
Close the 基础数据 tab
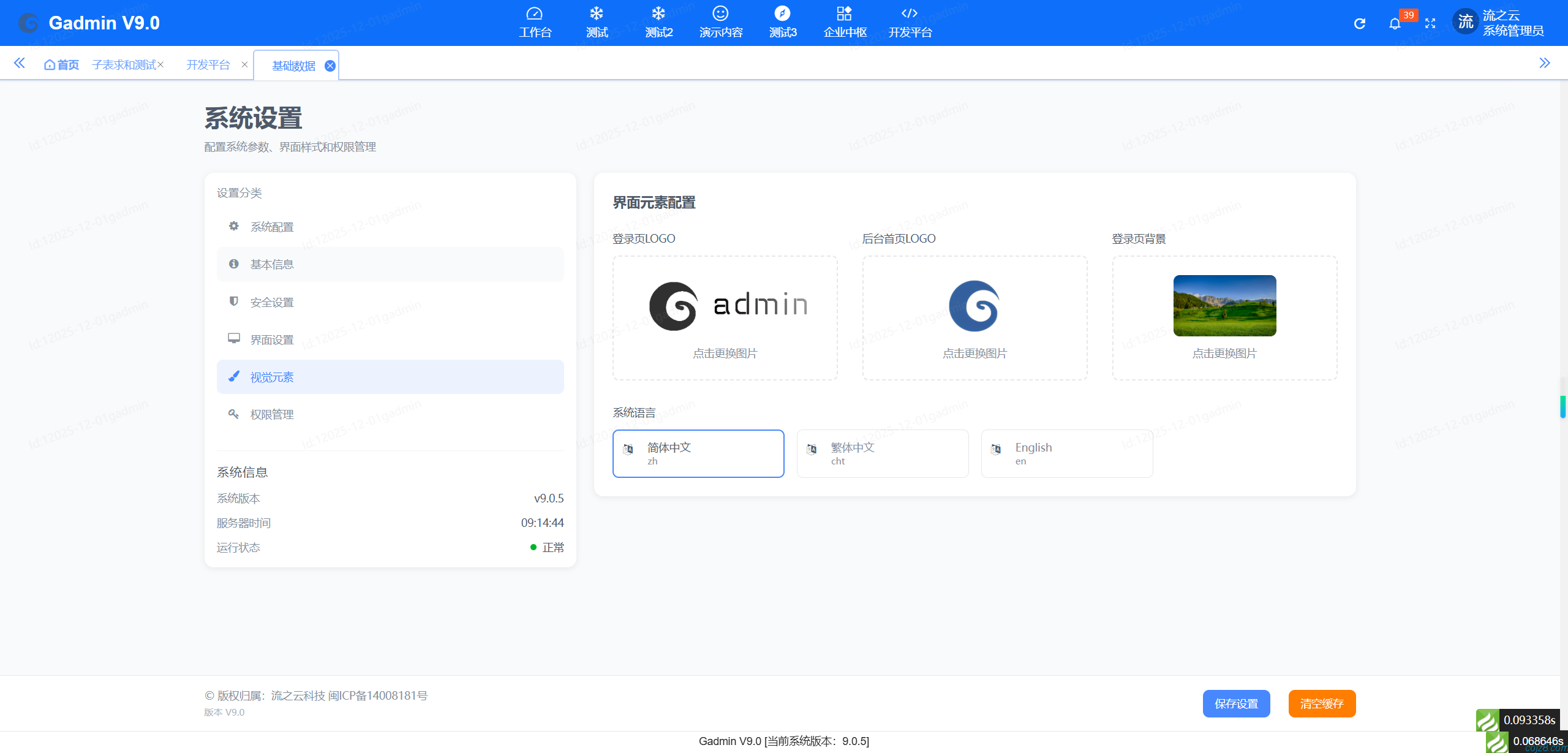pyautogui.click(x=330, y=66)
